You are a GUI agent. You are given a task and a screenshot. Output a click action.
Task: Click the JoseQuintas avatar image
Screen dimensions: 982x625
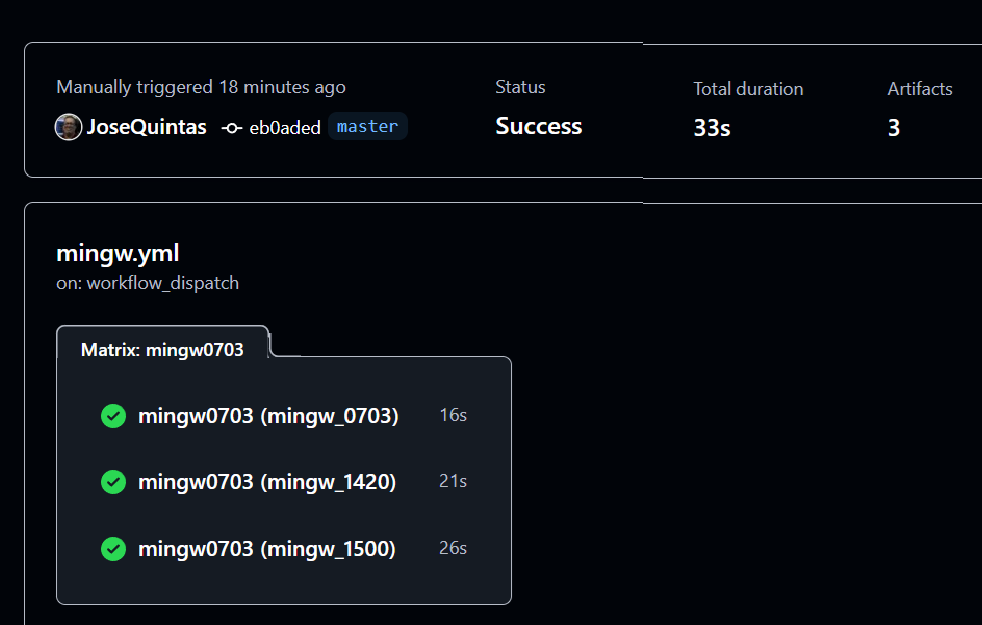tap(68, 127)
